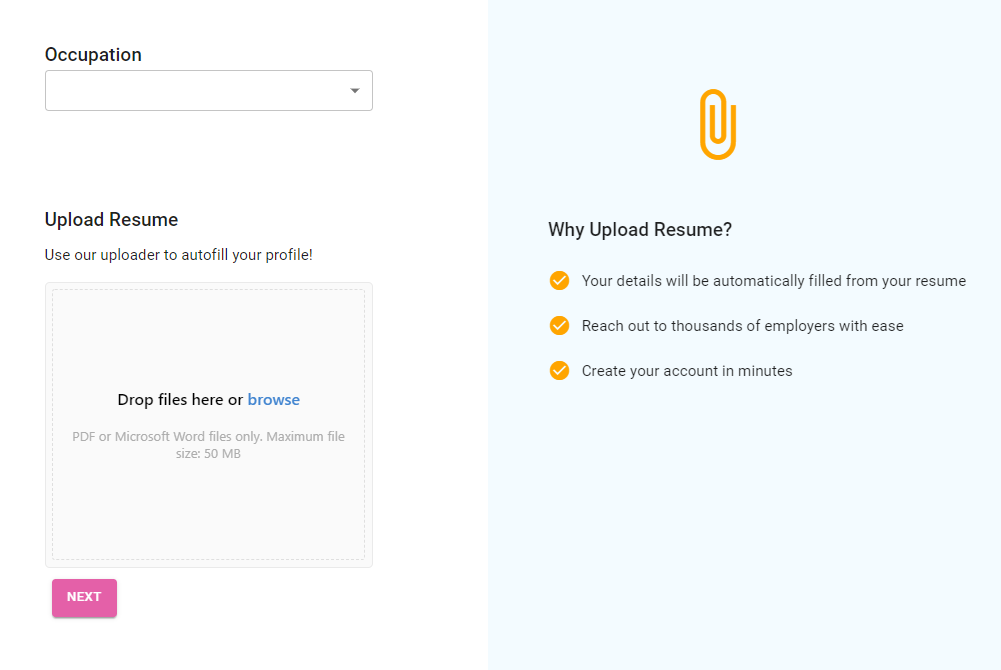Click the Occupation dropdown arrow
The width and height of the screenshot is (1001, 670).
(355, 91)
